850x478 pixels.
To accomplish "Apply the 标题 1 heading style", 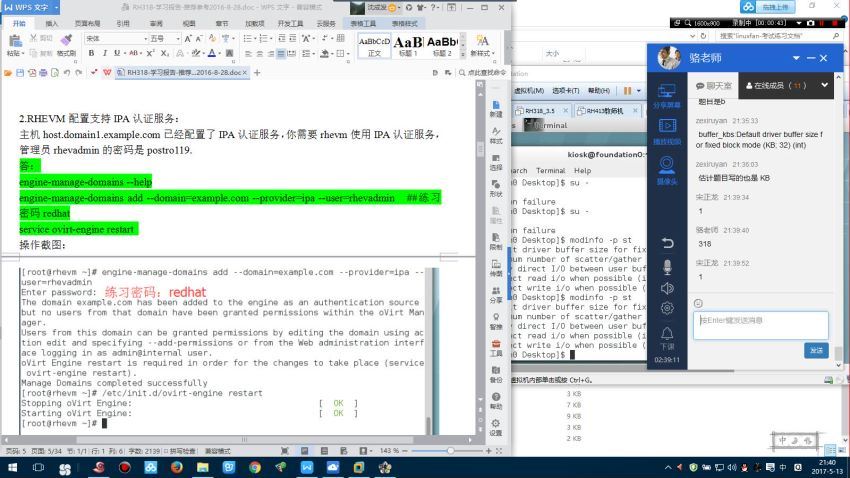I will pyautogui.click(x=408, y=47).
